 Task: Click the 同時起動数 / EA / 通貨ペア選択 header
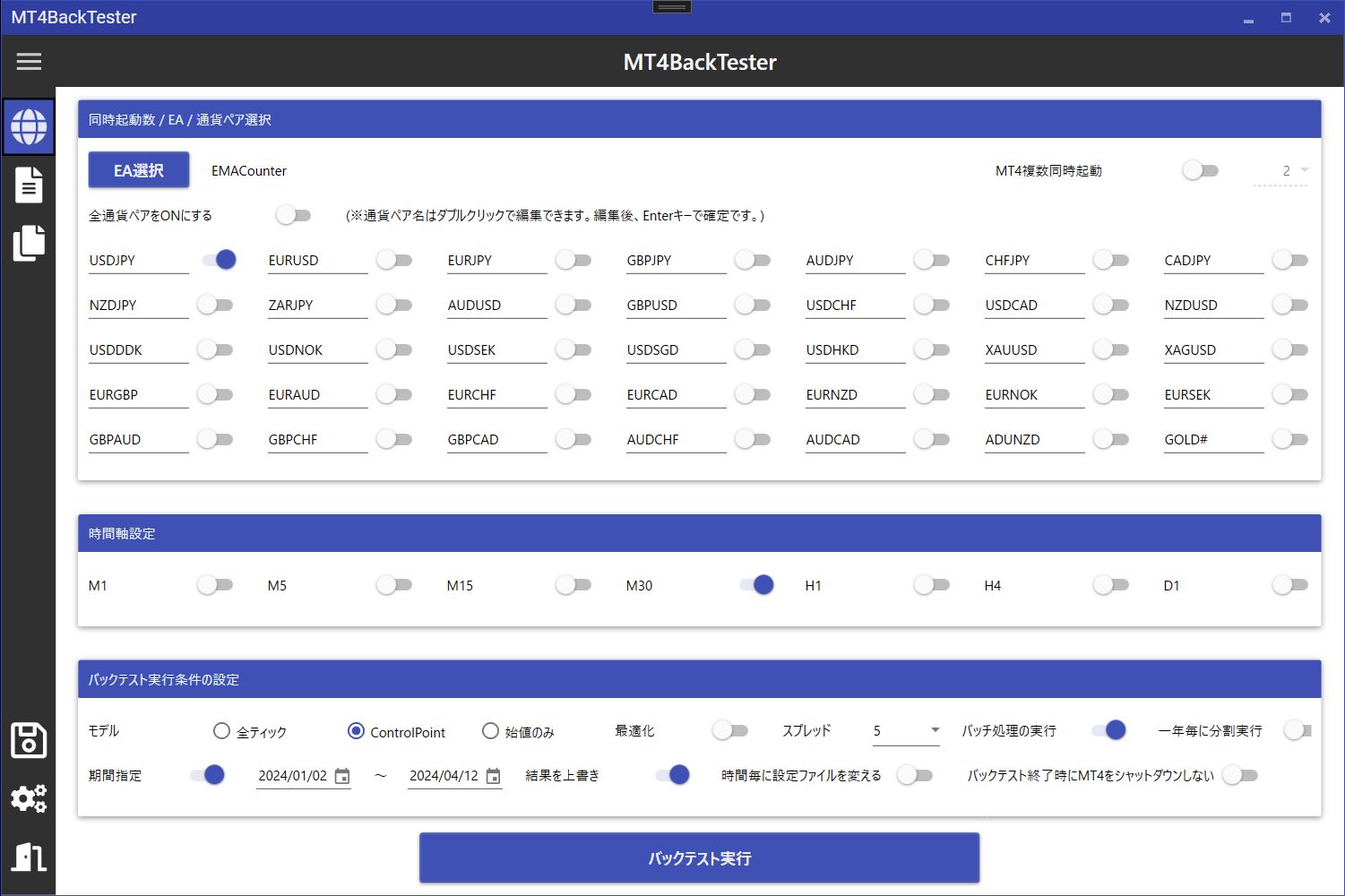pos(699,119)
